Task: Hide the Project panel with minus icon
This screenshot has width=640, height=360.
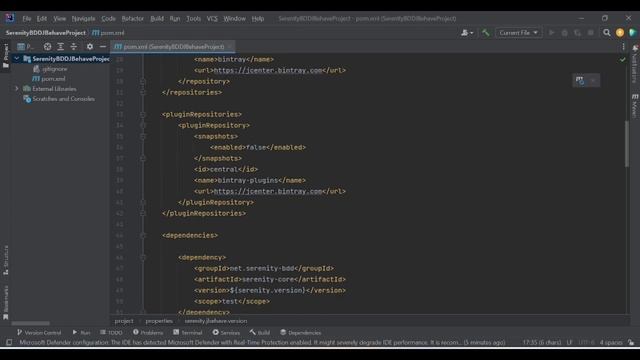Action: [103, 47]
